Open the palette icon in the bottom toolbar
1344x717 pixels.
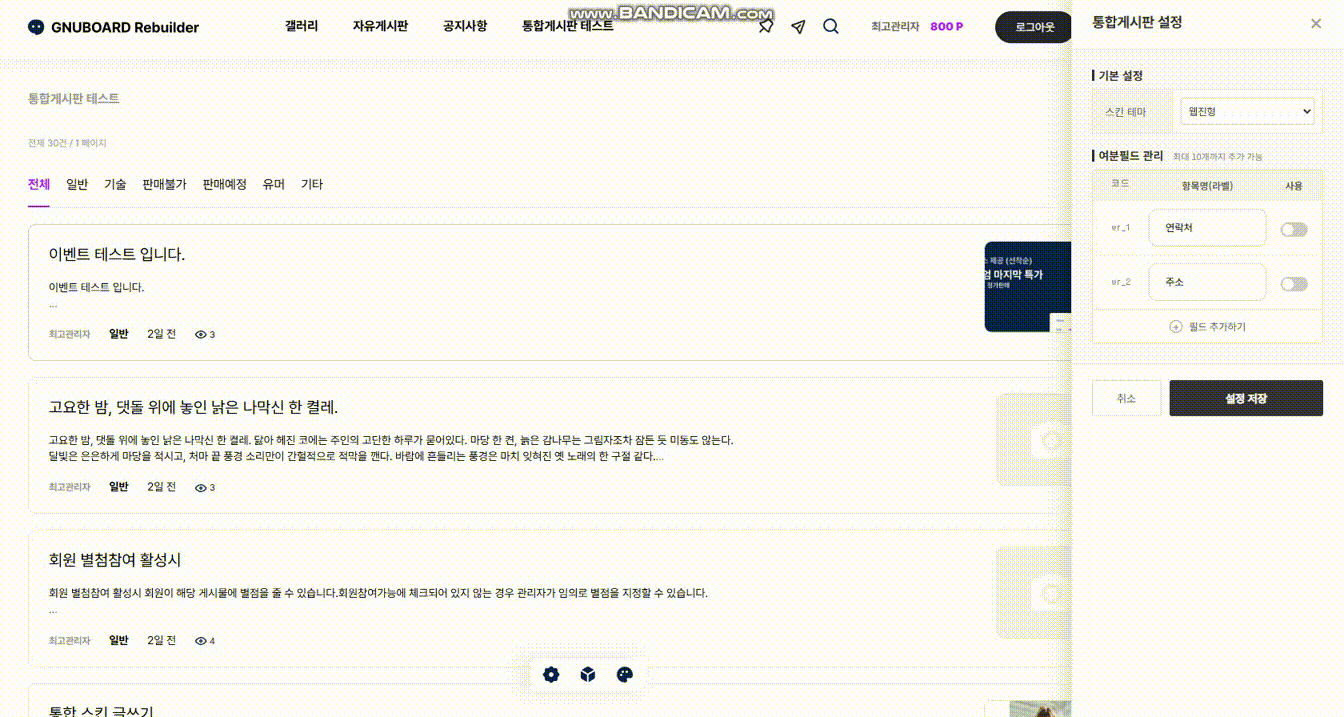(625, 675)
